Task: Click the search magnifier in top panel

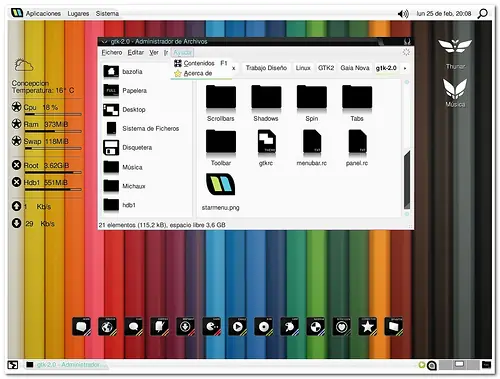Action: [x=483, y=14]
